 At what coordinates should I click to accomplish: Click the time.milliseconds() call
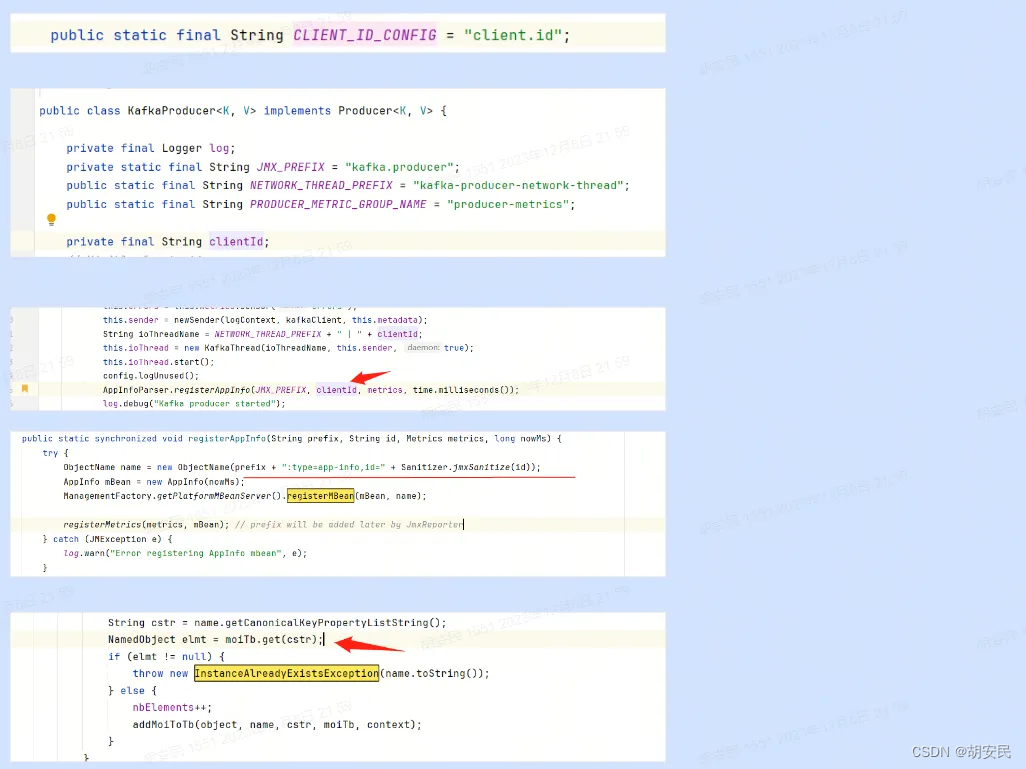point(463,390)
